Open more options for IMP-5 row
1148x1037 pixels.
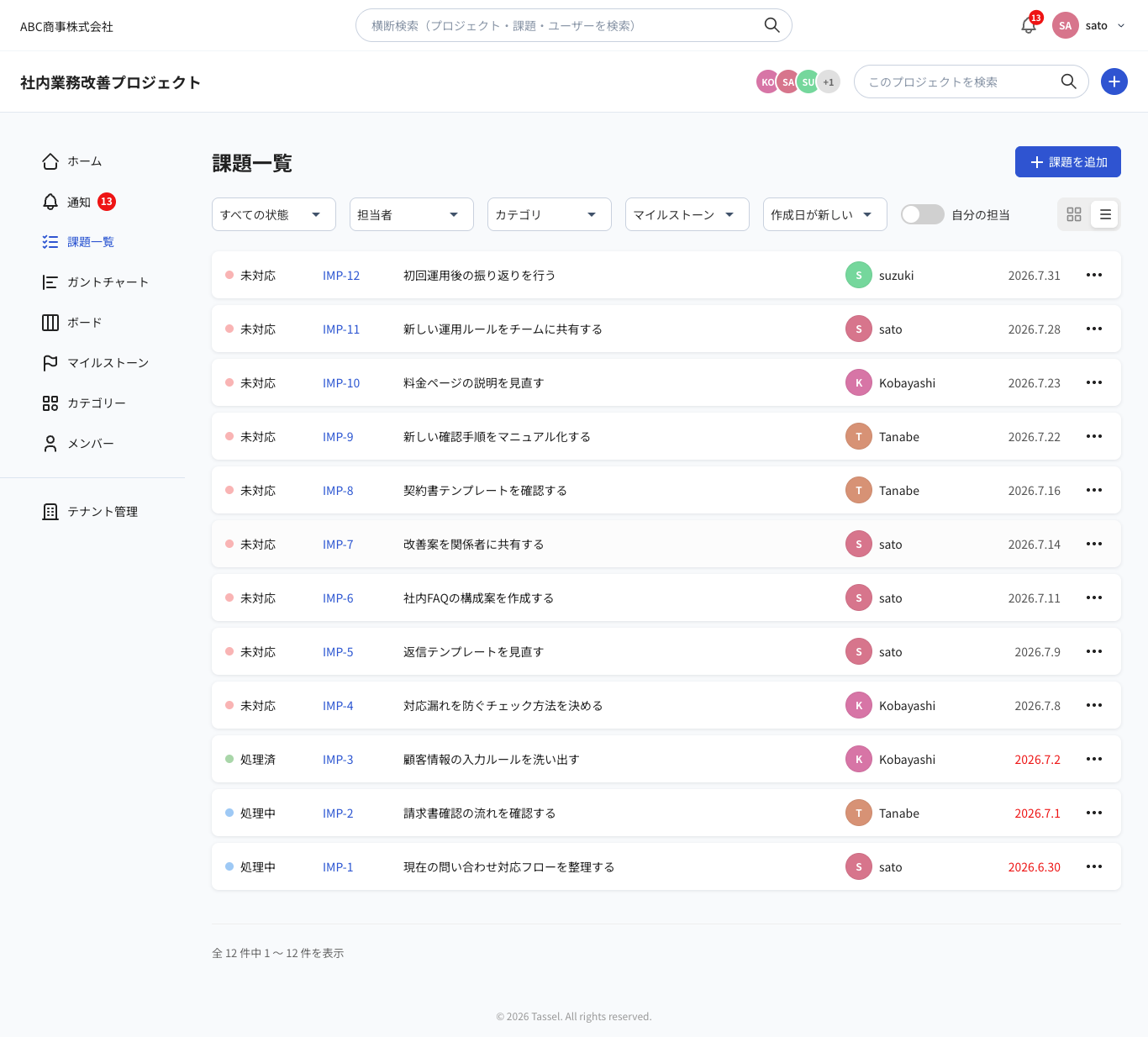tap(1094, 651)
